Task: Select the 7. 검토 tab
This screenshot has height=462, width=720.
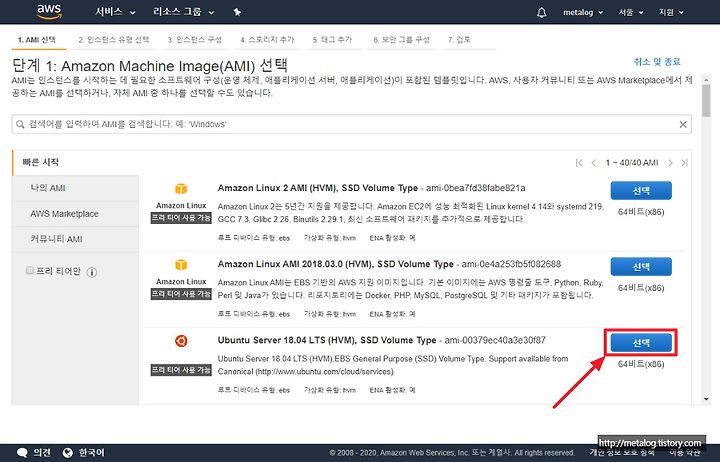Action: [459, 40]
